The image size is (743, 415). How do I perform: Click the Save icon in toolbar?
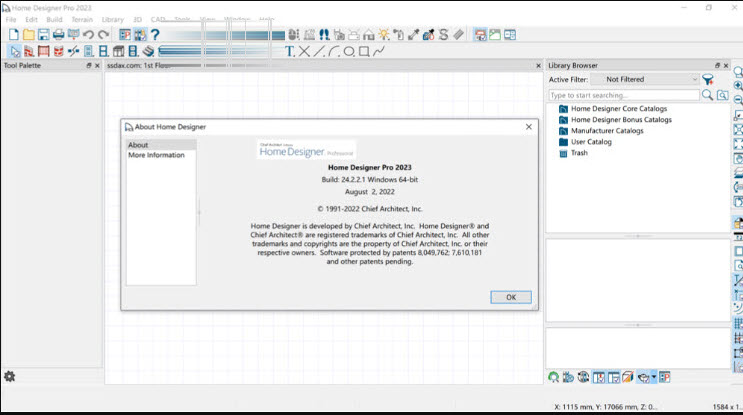click(x=43, y=35)
